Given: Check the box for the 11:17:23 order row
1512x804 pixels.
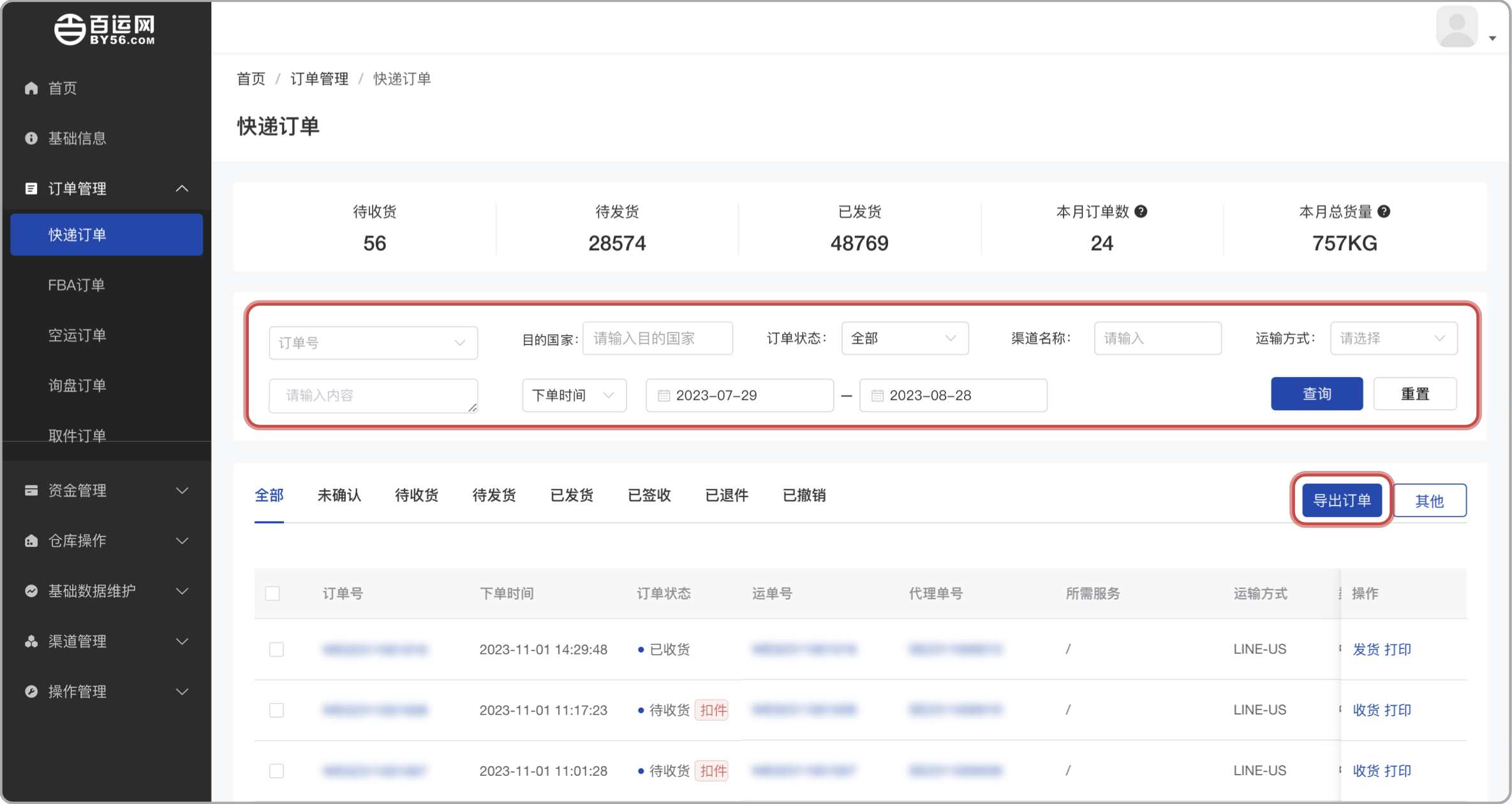Looking at the screenshot, I should tap(276, 710).
